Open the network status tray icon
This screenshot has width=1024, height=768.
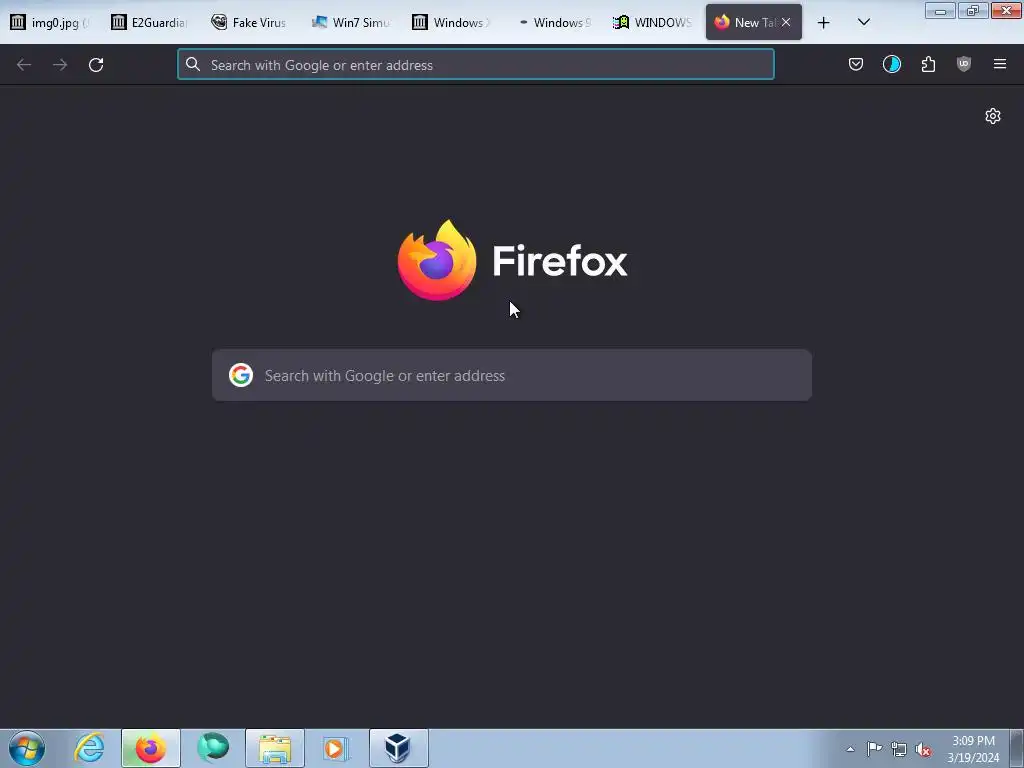pos(899,749)
